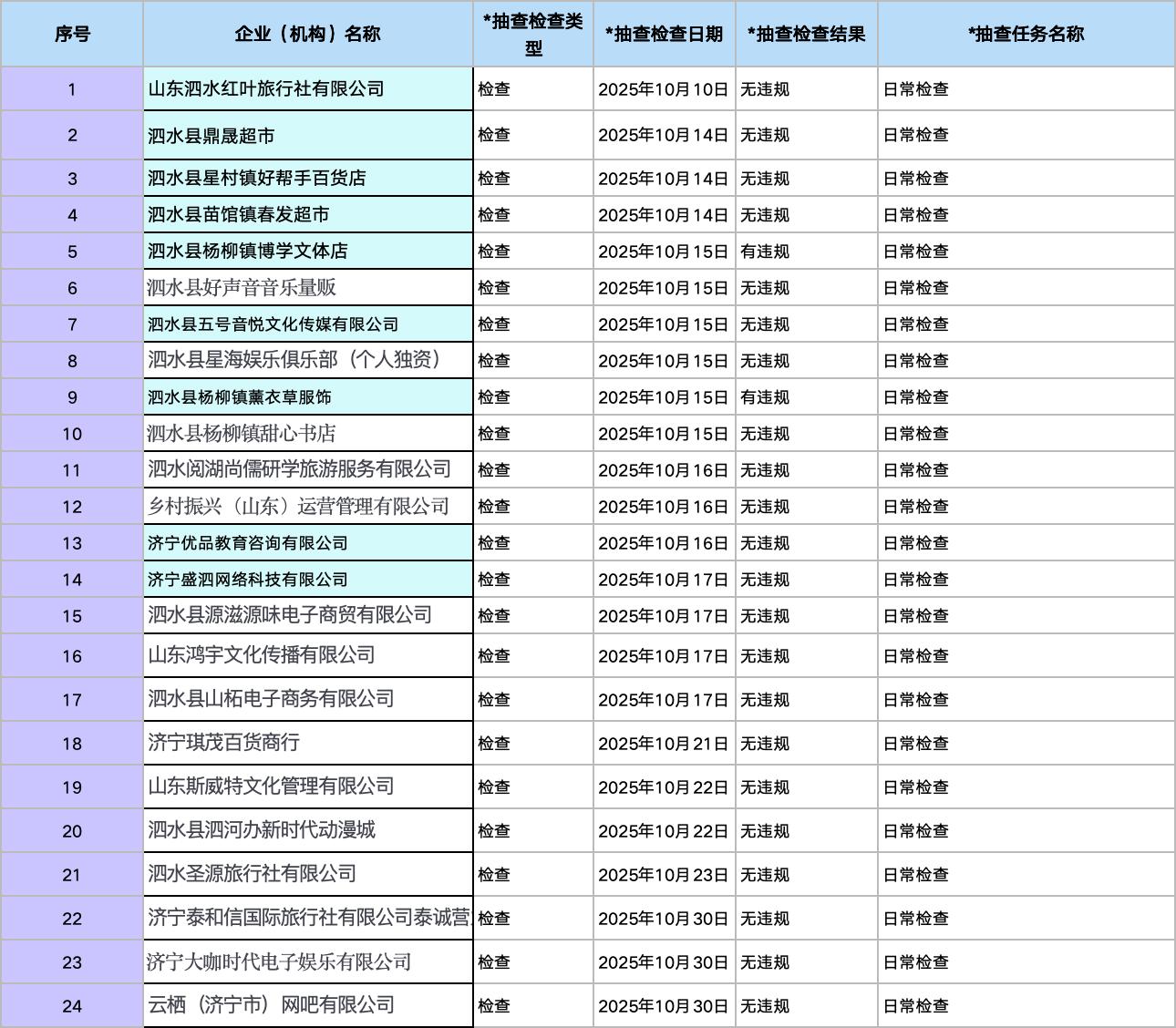This screenshot has width=1176, height=1028.
Task: Select 检查 type cell for 济宁大咖时代电子娱乐有限公司
Action: point(494,962)
